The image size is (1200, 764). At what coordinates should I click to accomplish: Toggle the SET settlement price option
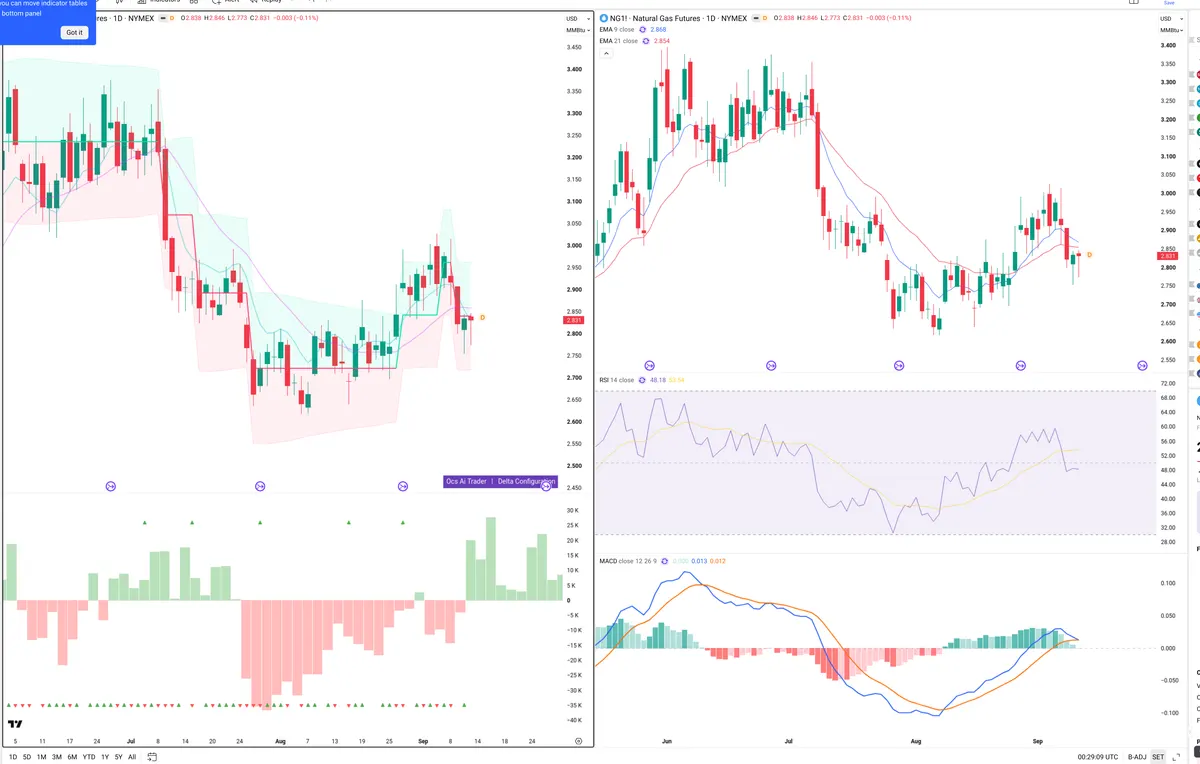[x=1158, y=757]
